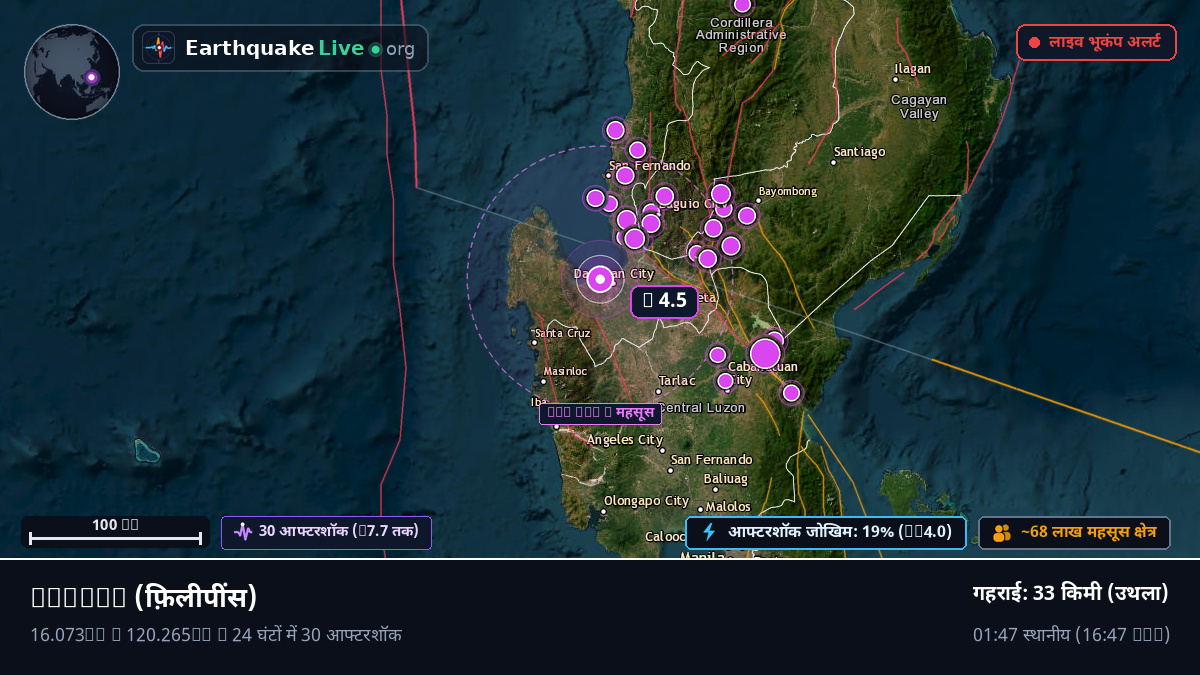
Task: Click the red dot in the live alert badge
Action: (x=1034, y=43)
